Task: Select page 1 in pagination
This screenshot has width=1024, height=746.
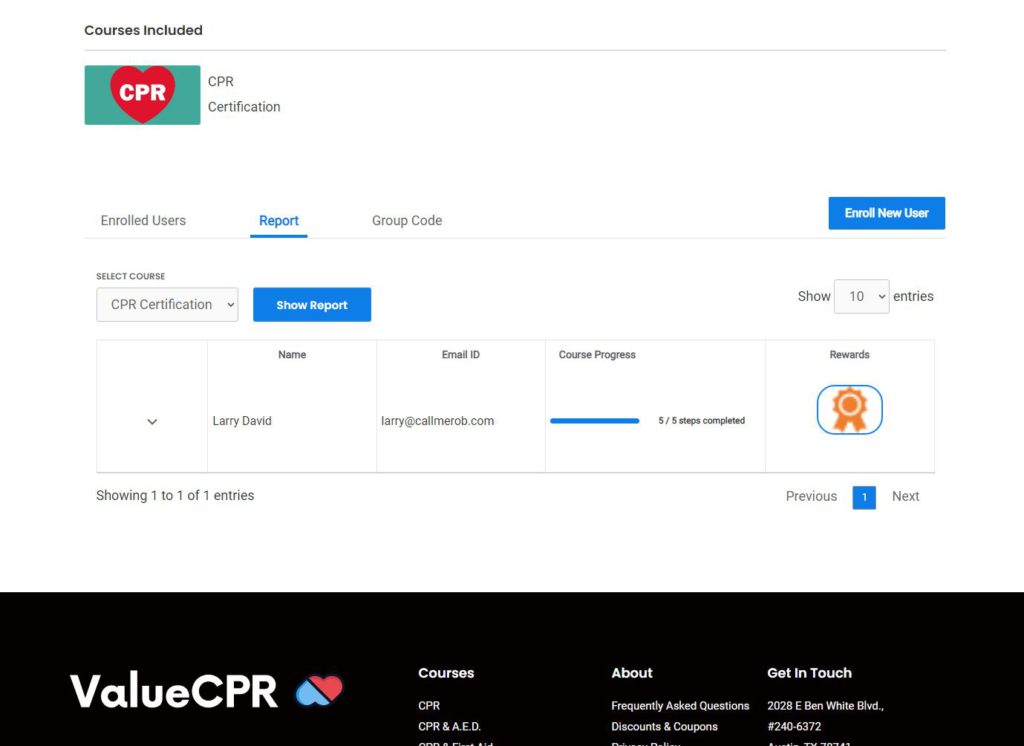Action: click(x=864, y=497)
